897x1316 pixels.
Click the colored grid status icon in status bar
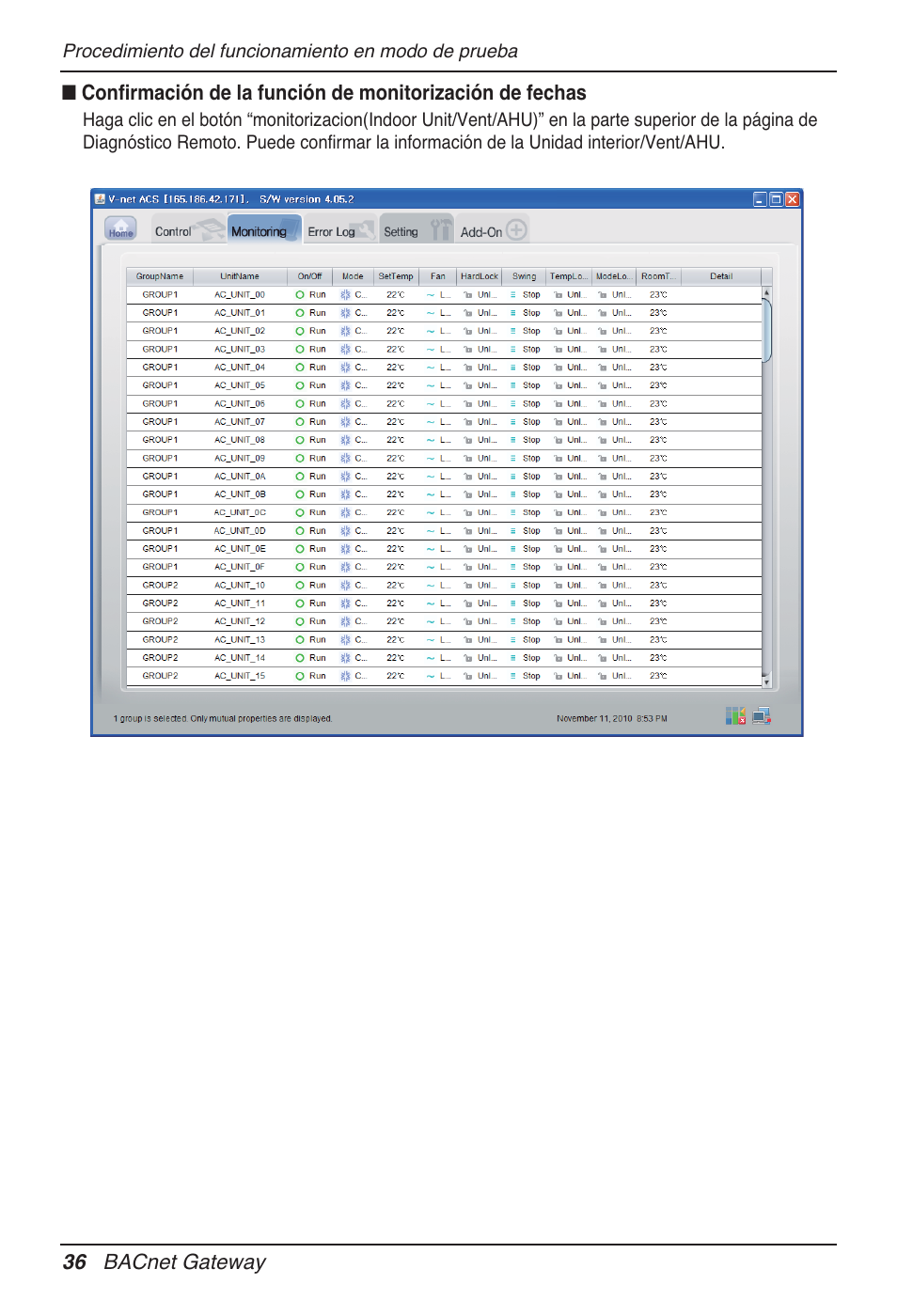735,716
